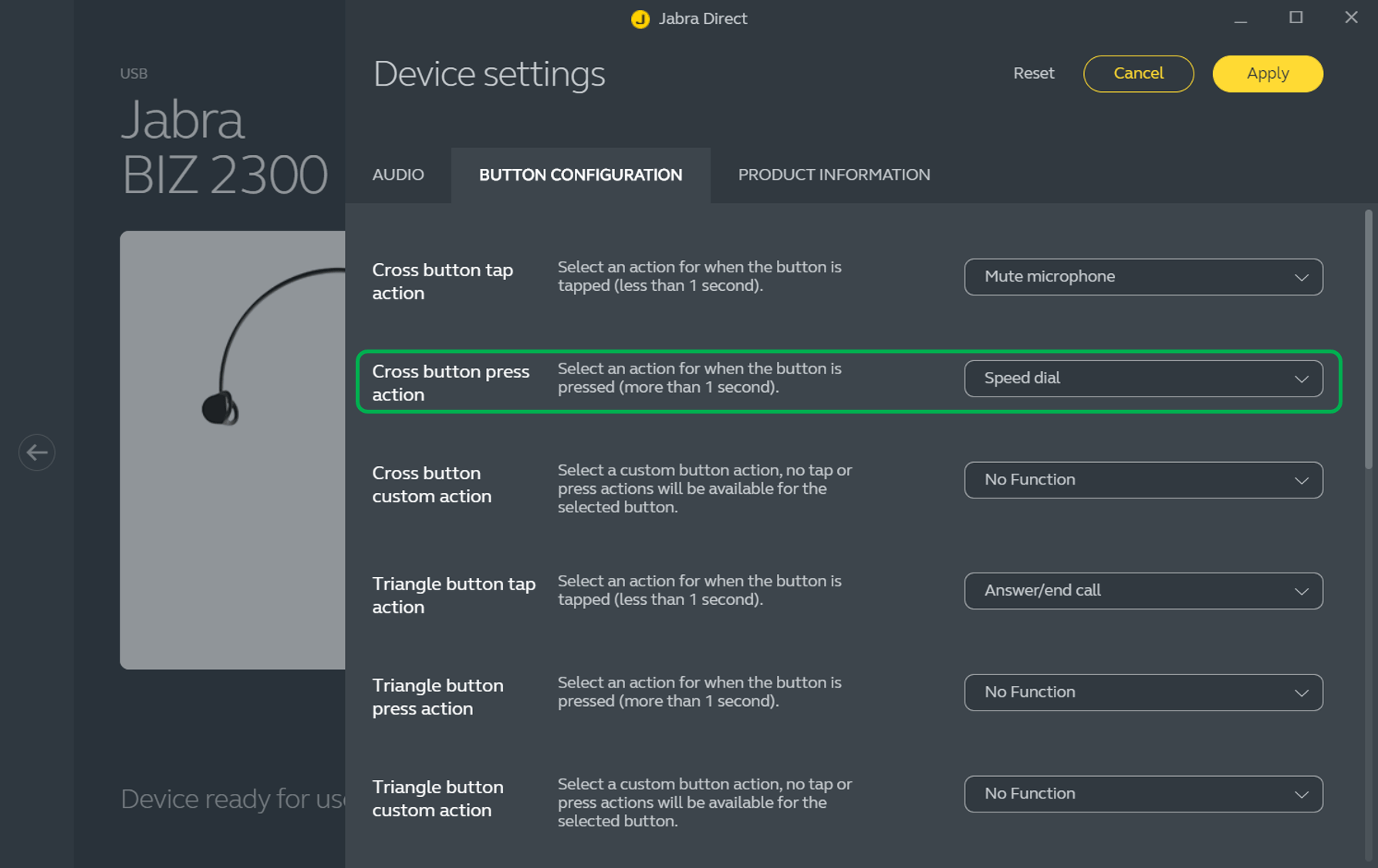Open Cross button tap action dropdown
1378x868 pixels.
click(x=1143, y=277)
